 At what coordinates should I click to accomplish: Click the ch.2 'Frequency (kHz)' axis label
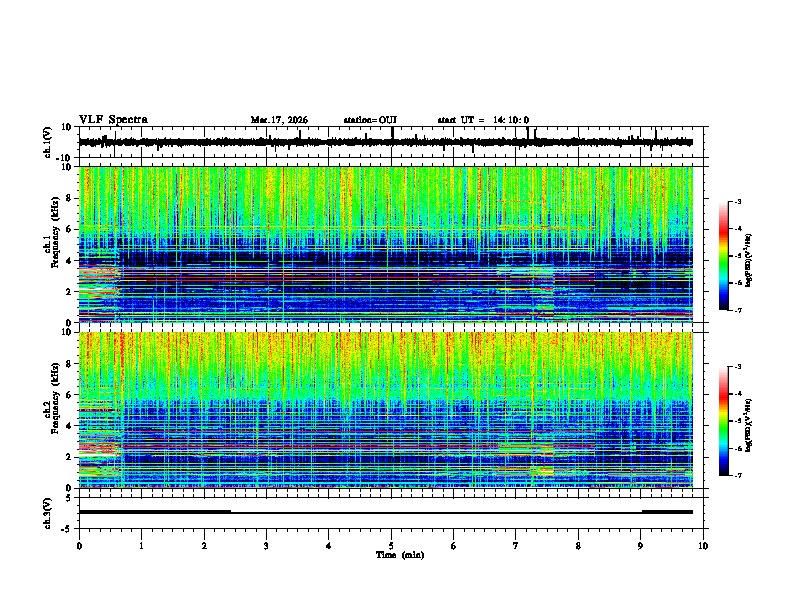pyautogui.click(x=54, y=400)
